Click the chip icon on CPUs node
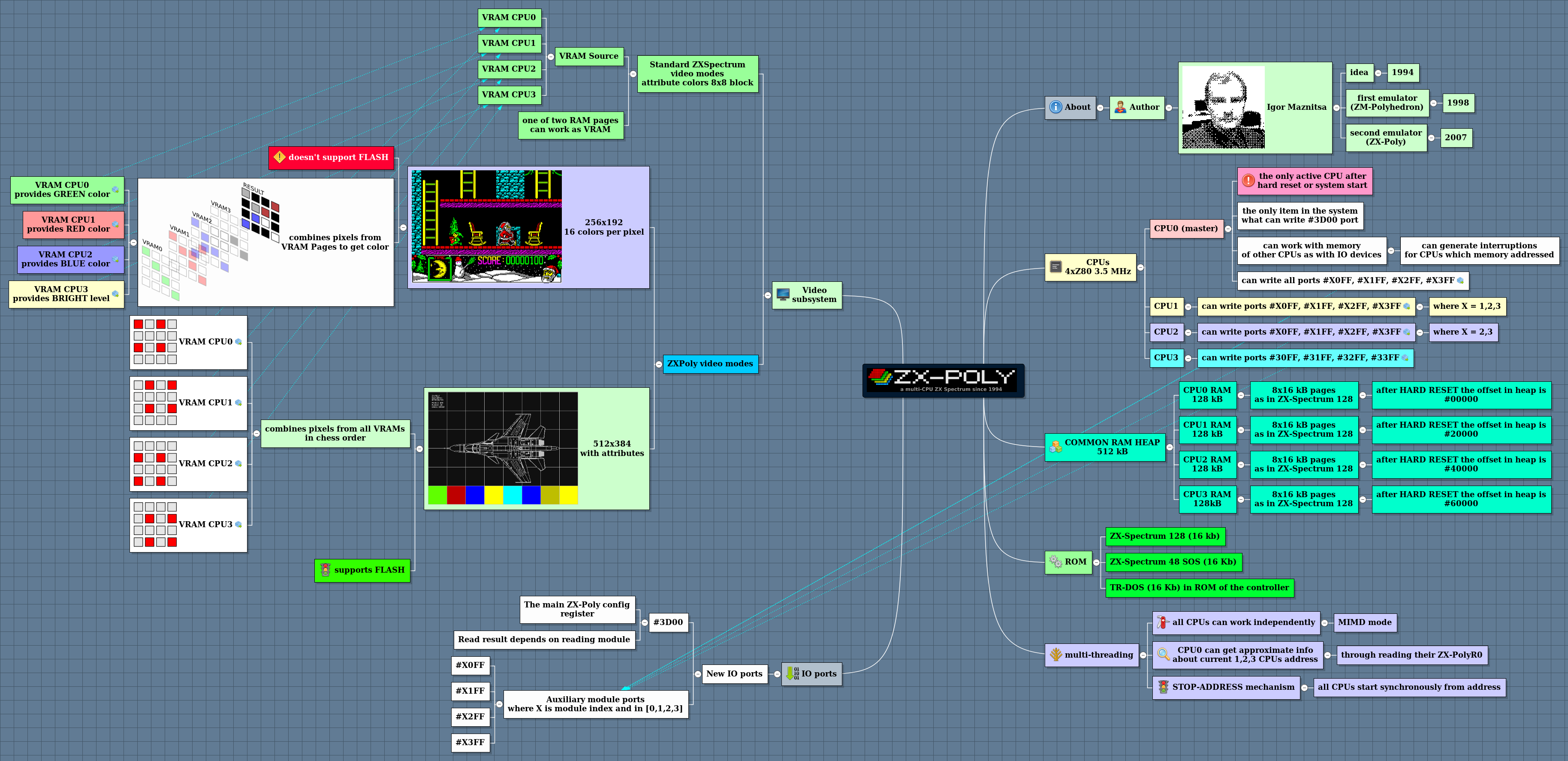Screen dimensions: 1568x761 click(x=1055, y=267)
